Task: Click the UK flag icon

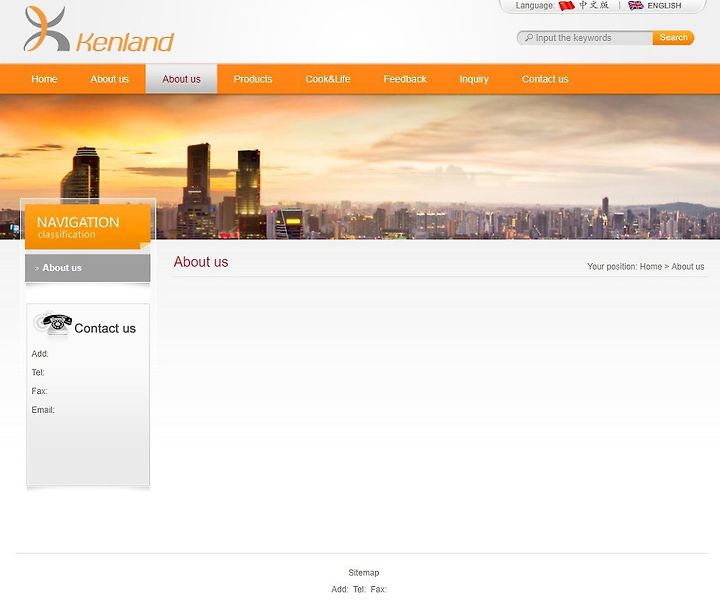Action: point(636,6)
